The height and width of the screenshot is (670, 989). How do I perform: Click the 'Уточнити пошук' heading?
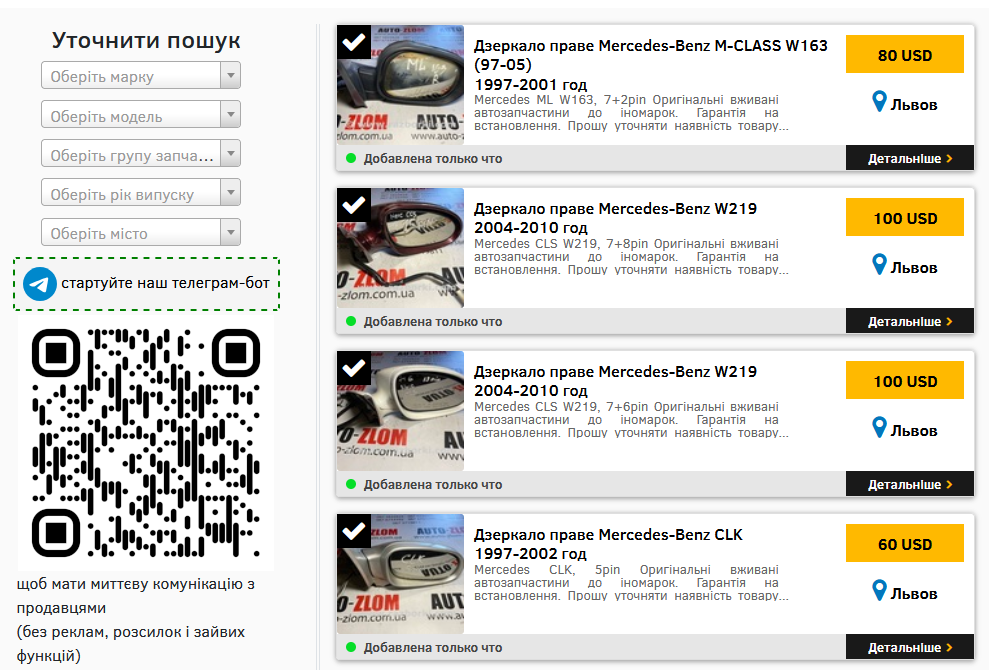point(146,40)
